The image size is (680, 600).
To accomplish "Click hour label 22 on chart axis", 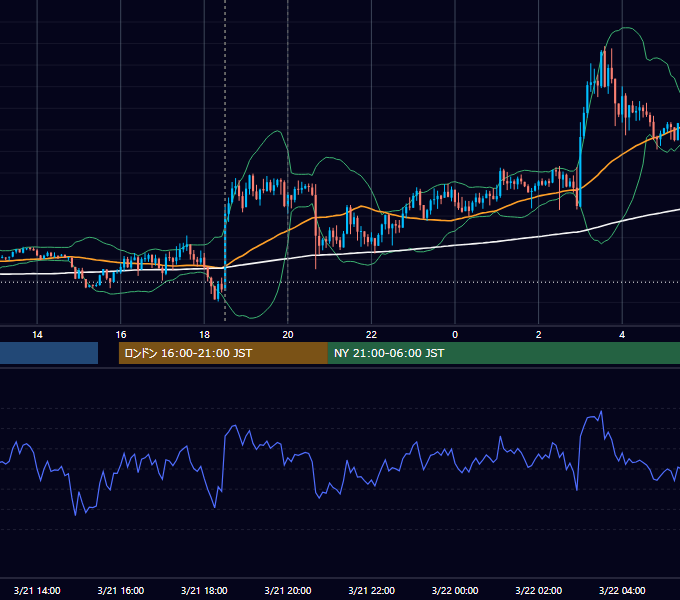I will point(371,335).
